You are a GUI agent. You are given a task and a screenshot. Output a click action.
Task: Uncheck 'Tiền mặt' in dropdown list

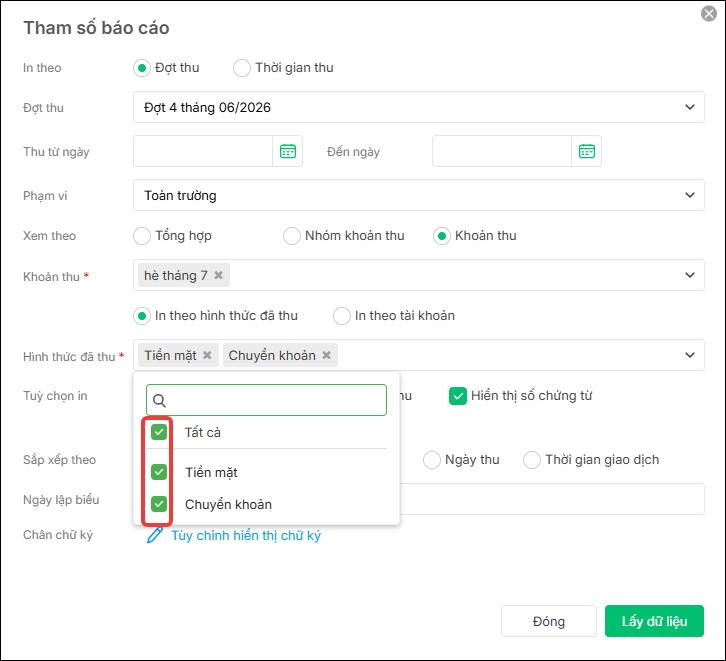[159, 472]
